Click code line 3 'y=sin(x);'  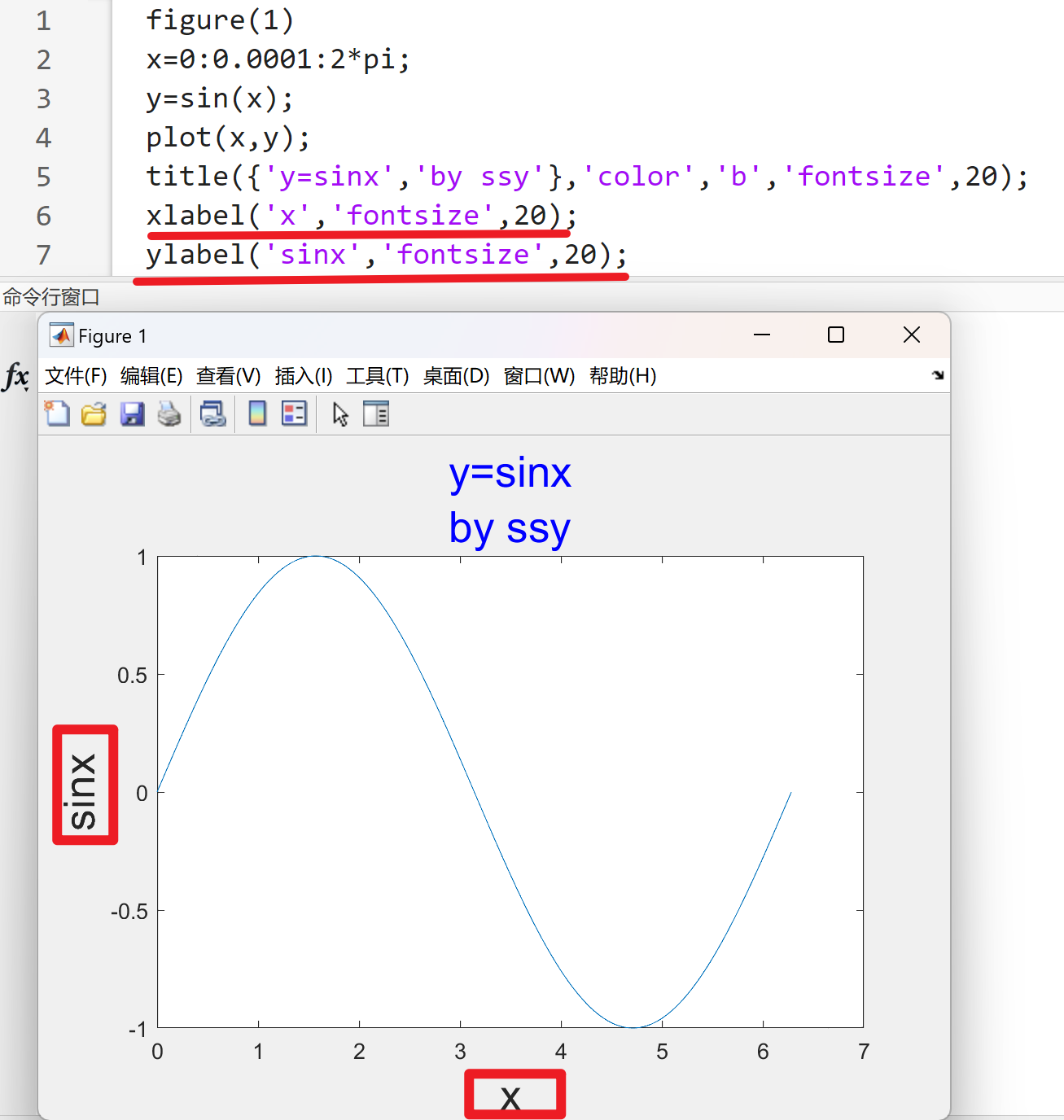coord(220,98)
